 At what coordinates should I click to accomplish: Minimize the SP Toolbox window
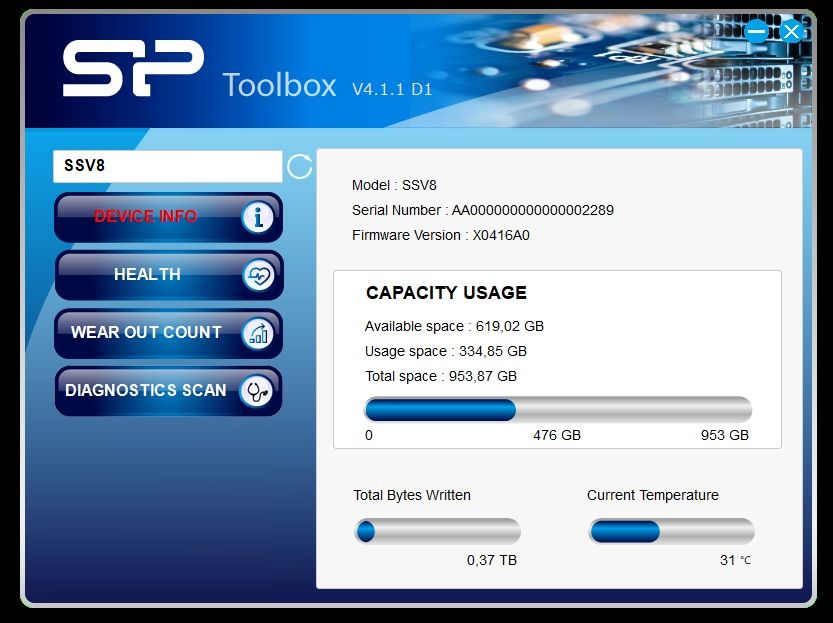point(756,31)
